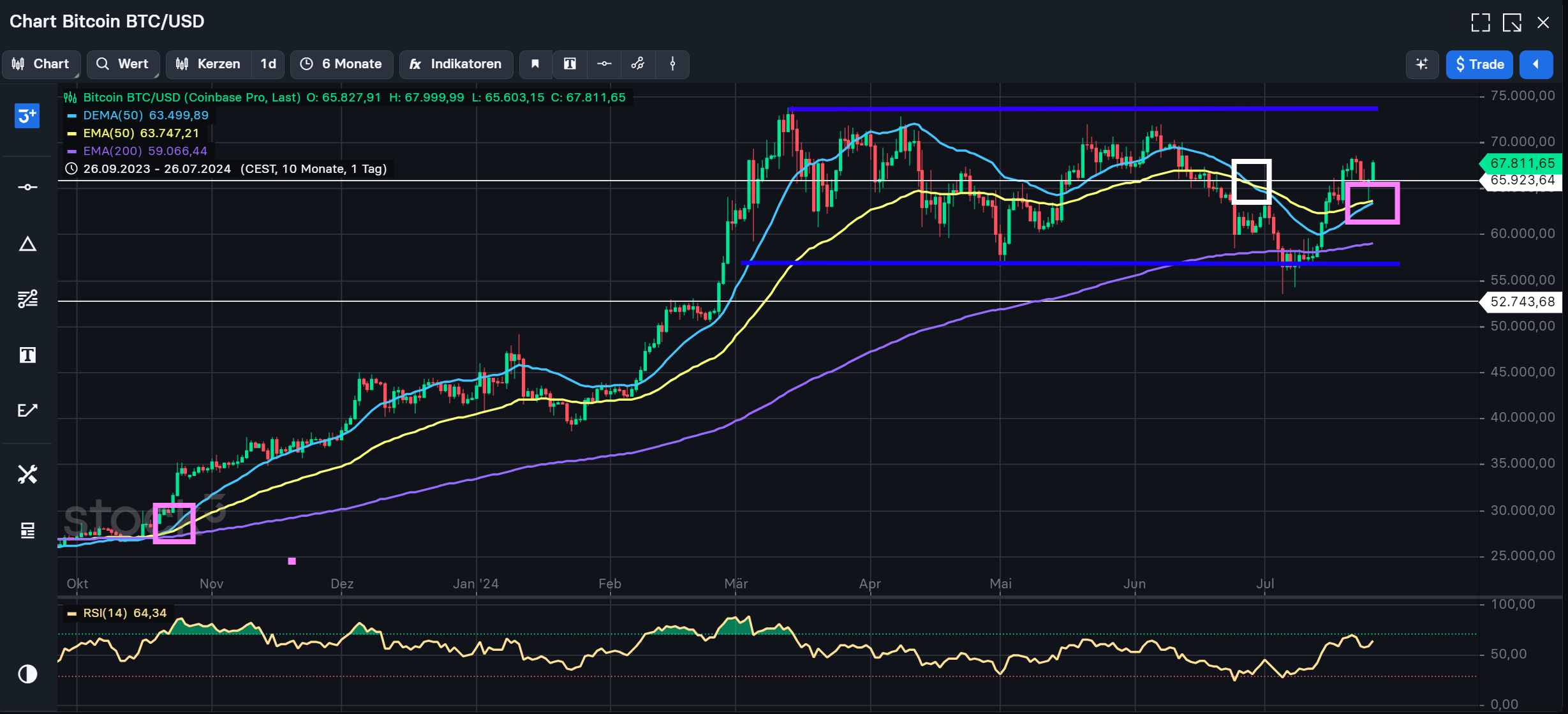Click the Feb label on time axis
The height and width of the screenshot is (714, 1568).
610,584
